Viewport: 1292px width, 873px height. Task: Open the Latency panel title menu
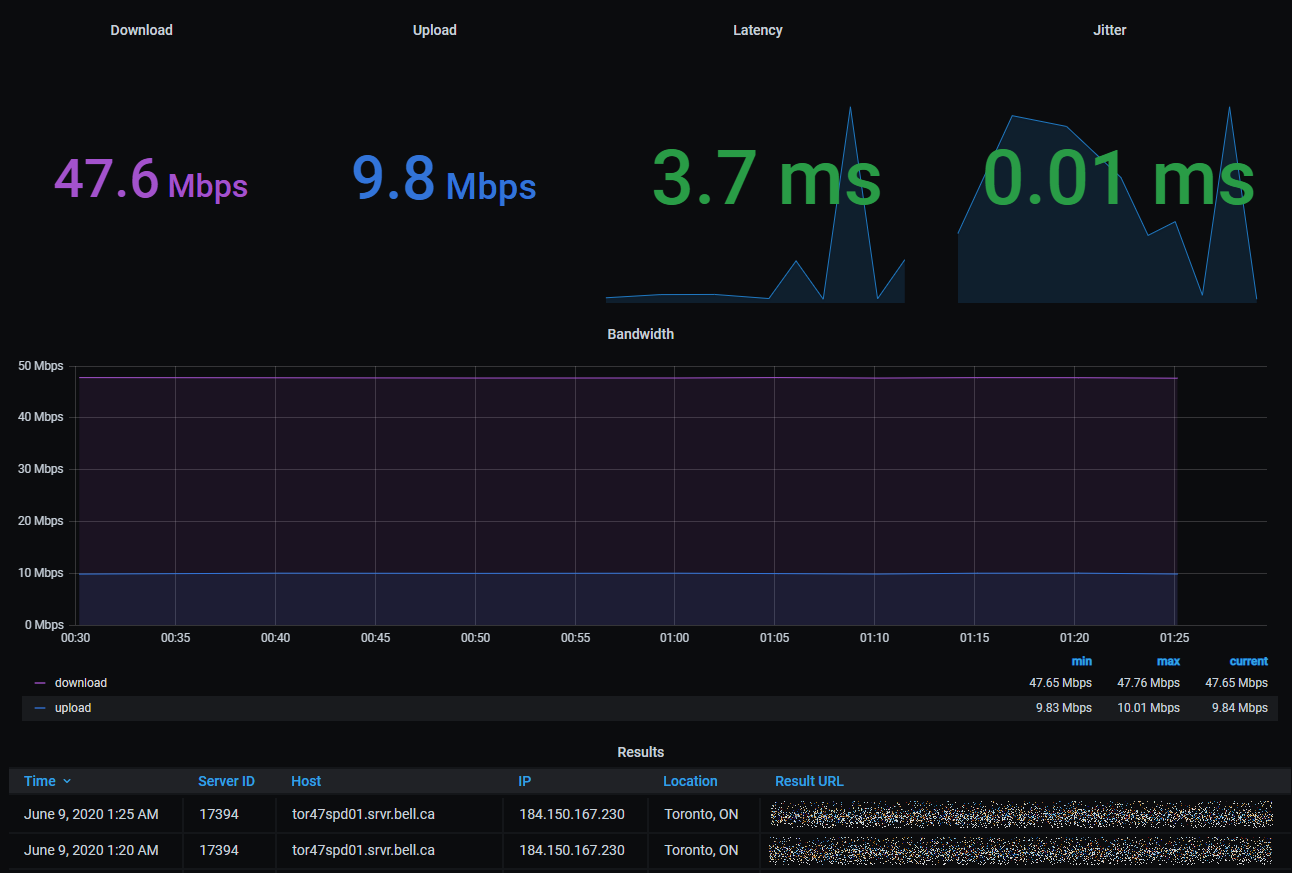(757, 30)
